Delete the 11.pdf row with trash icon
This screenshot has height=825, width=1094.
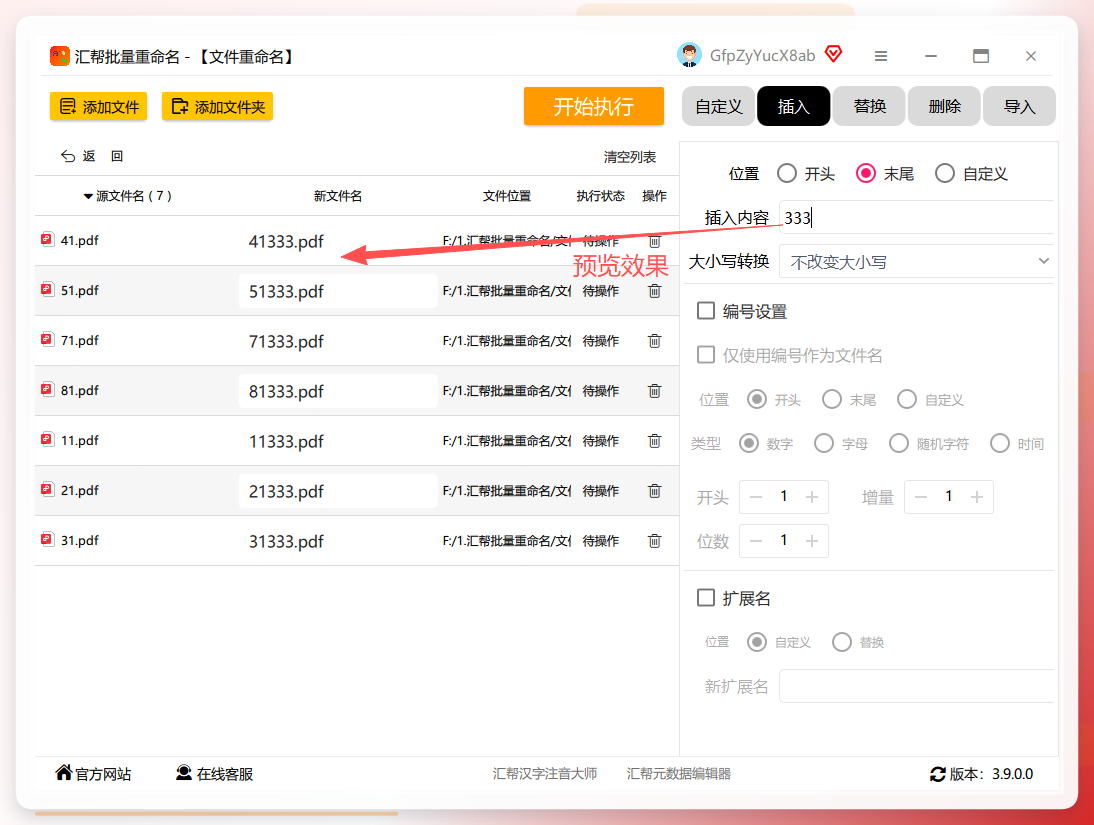pyautogui.click(x=654, y=441)
